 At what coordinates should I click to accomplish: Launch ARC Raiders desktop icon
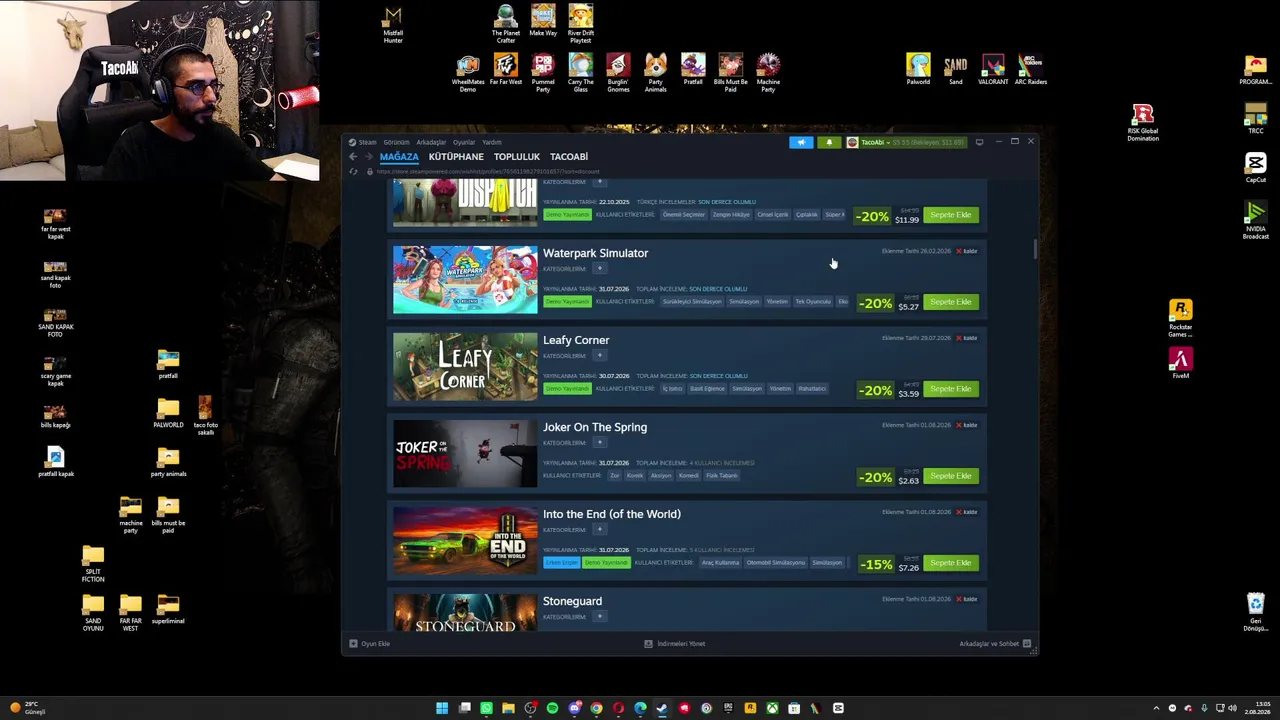[1031, 69]
